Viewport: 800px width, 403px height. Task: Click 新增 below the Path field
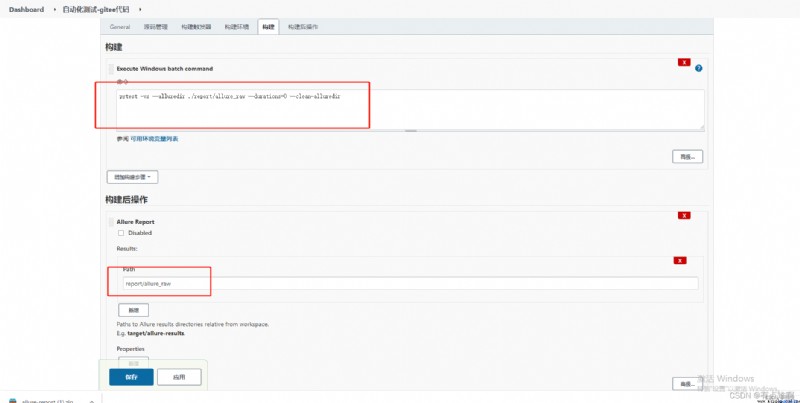(134, 310)
